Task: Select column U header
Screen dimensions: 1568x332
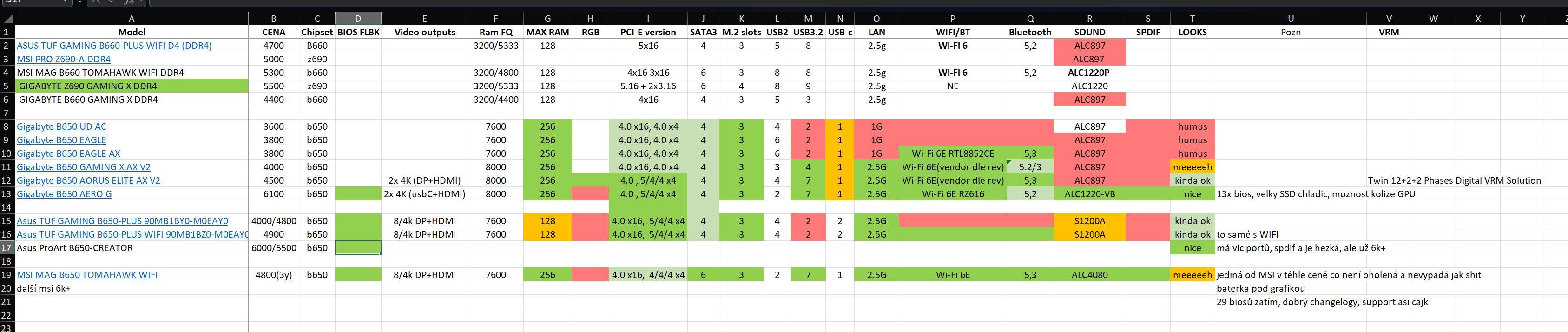Action: tap(1291, 19)
